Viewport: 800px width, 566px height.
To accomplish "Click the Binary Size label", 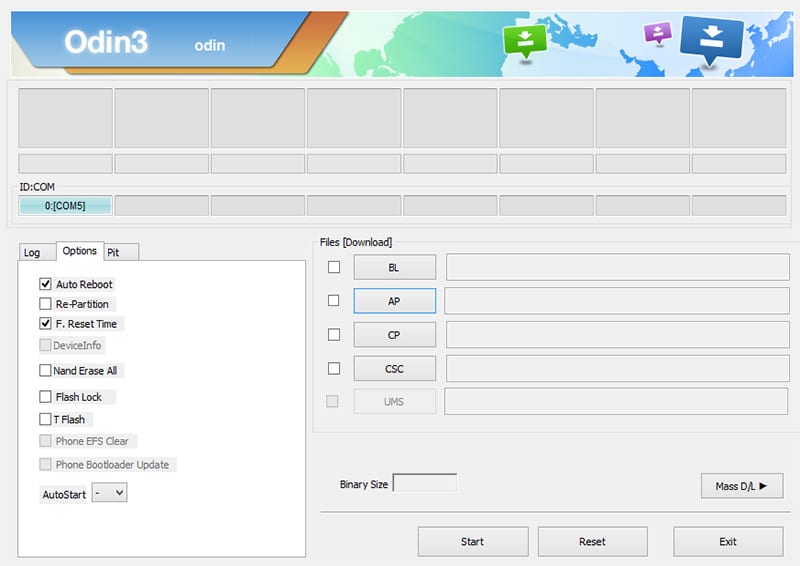I will point(364,484).
